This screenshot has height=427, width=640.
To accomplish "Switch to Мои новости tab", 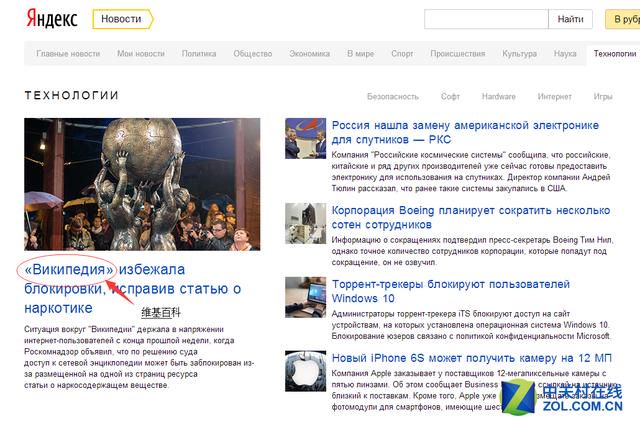I will 141,53.
